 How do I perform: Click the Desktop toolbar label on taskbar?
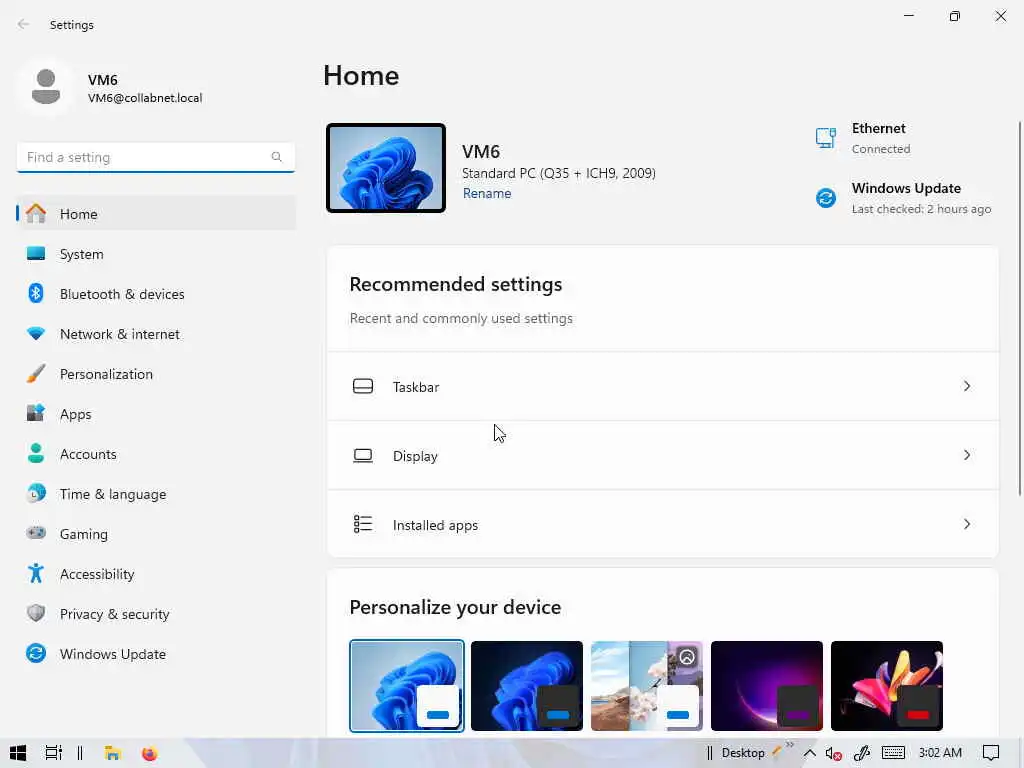coord(743,753)
